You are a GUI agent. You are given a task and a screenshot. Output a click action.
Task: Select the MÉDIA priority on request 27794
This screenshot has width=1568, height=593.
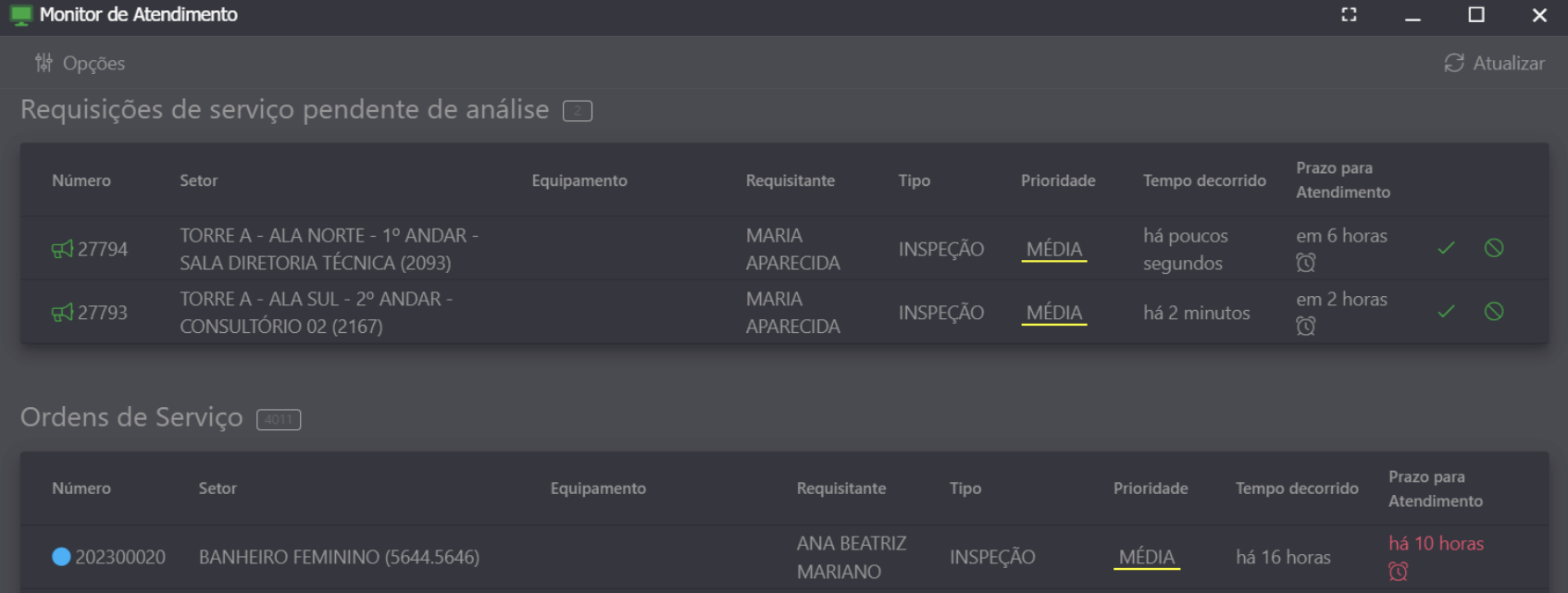click(1054, 249)
